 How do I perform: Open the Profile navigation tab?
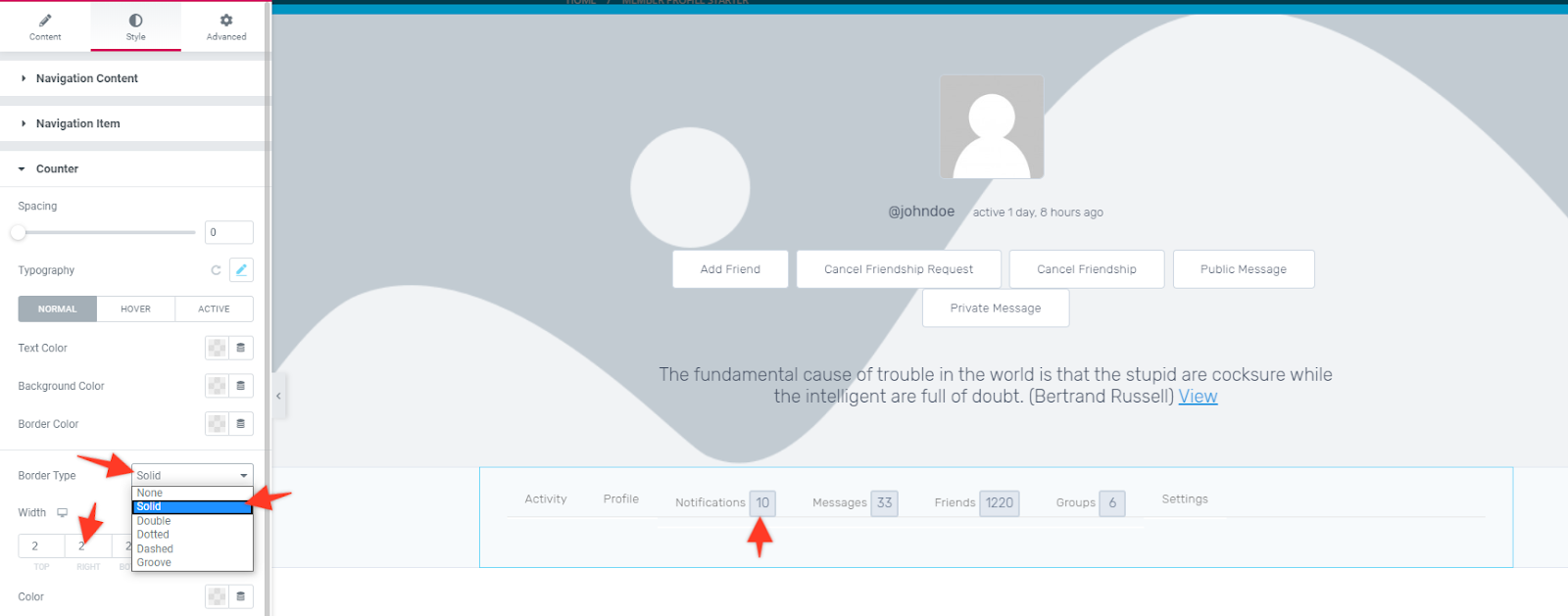pyautogui.click(x=621, y=499)
